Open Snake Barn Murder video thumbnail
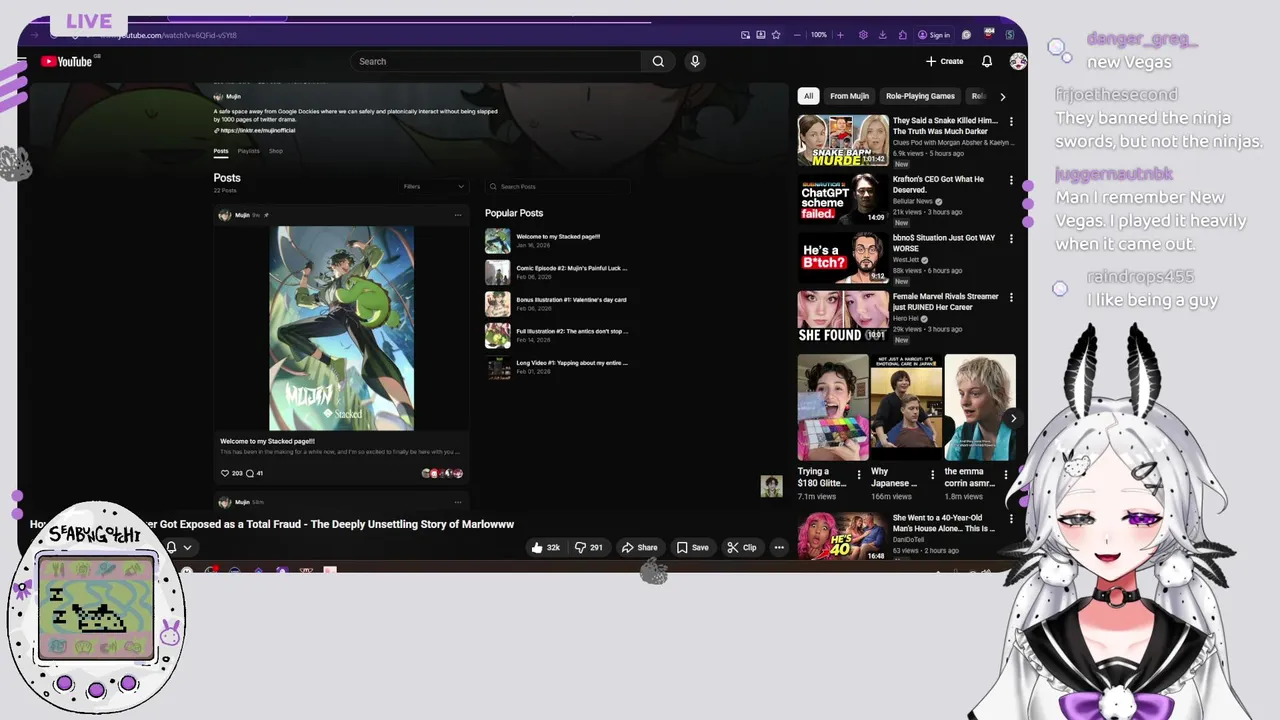The image size is (1280, 720). [843, 140]
